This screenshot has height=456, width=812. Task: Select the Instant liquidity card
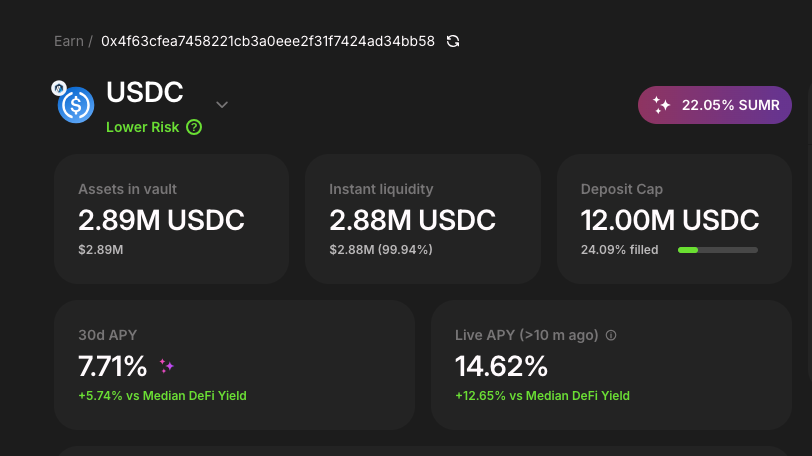(422, 218)
